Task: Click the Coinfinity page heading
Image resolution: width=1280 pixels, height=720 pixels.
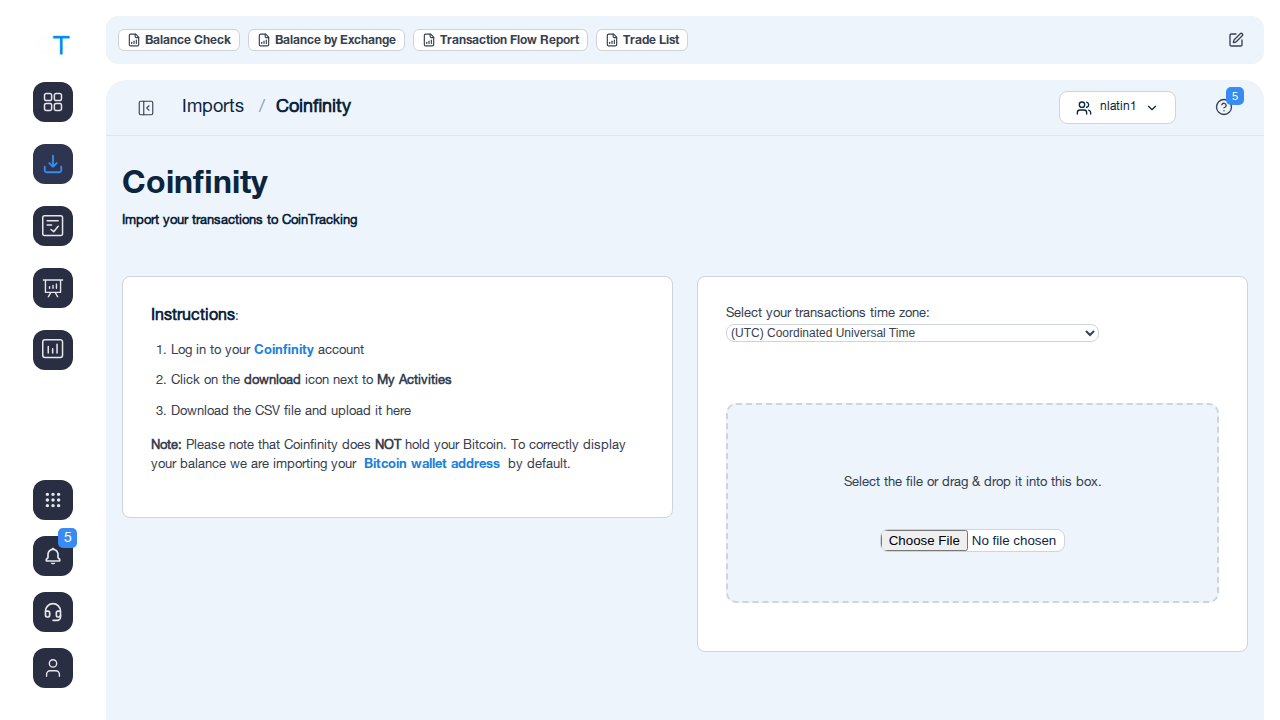Action: tap(195, 182)
